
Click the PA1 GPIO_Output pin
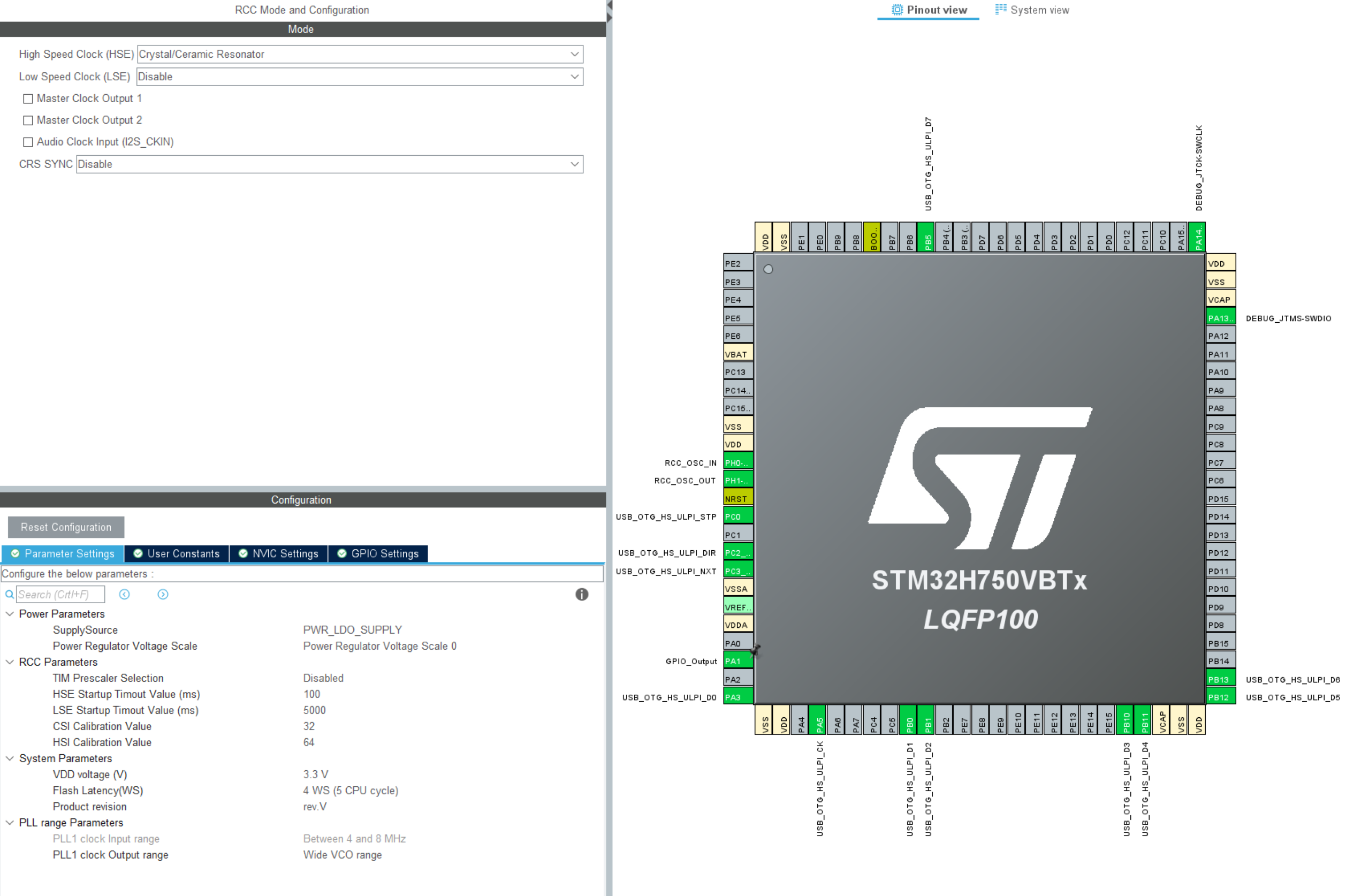click(x=738, y=661)
